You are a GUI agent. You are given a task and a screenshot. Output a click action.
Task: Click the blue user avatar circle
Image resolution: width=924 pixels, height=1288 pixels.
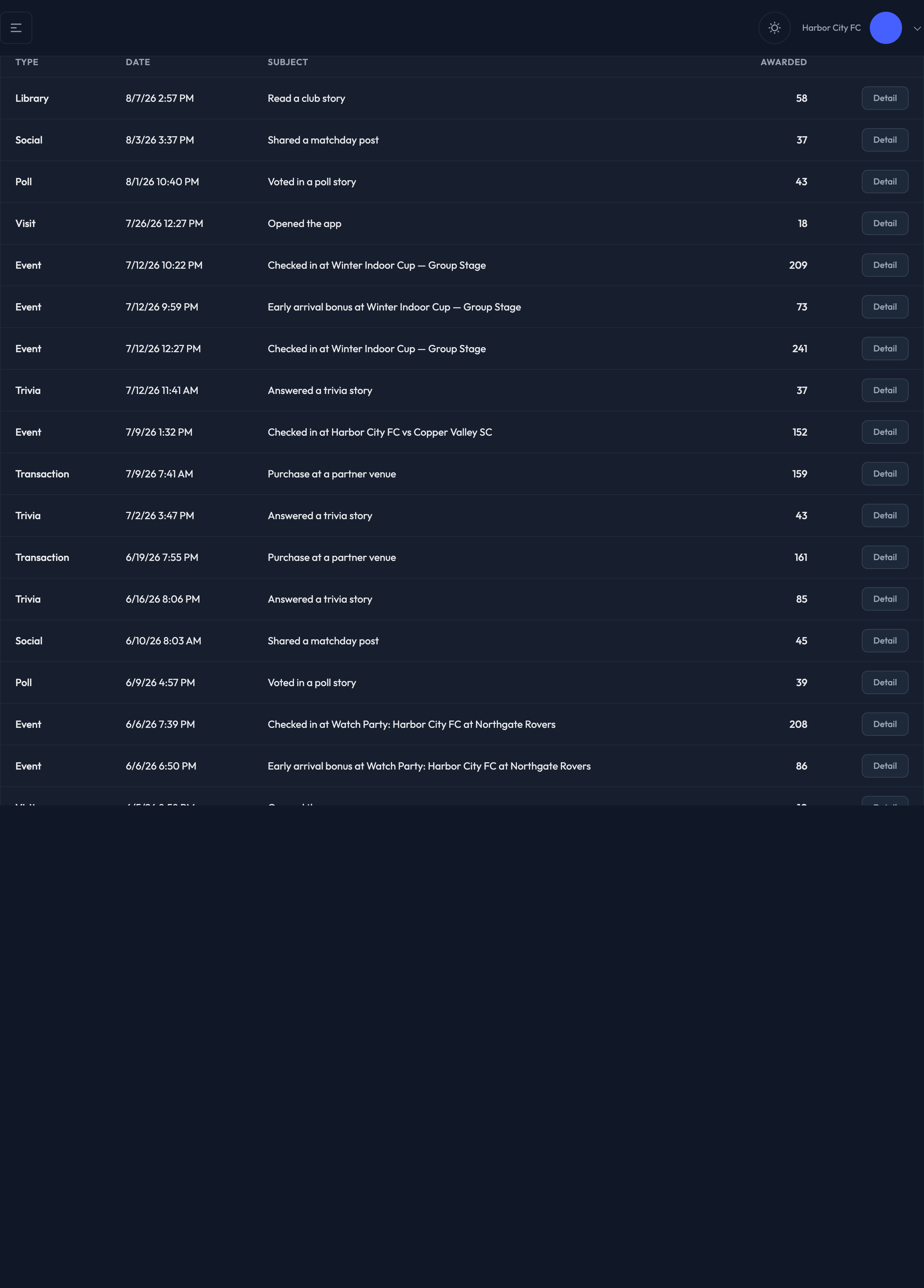tap(886, 28)
